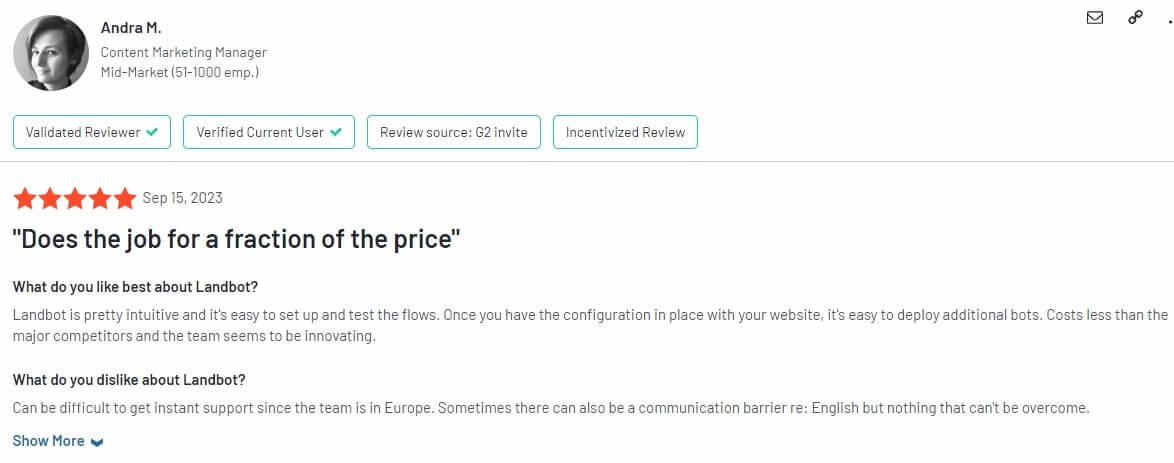Screen dimensions: 1174x463
Task: Click the email envelope icon
Action: coord(1095,17)
